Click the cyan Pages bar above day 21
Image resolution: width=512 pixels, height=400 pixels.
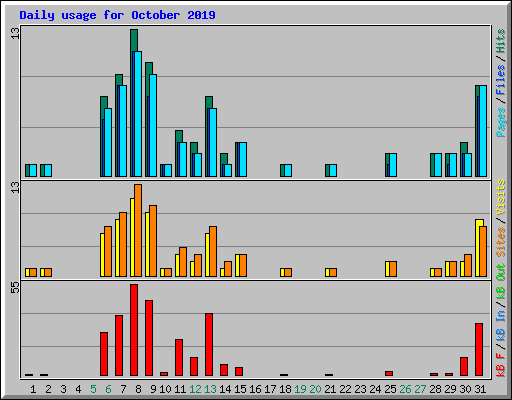[x=333, y=170]
